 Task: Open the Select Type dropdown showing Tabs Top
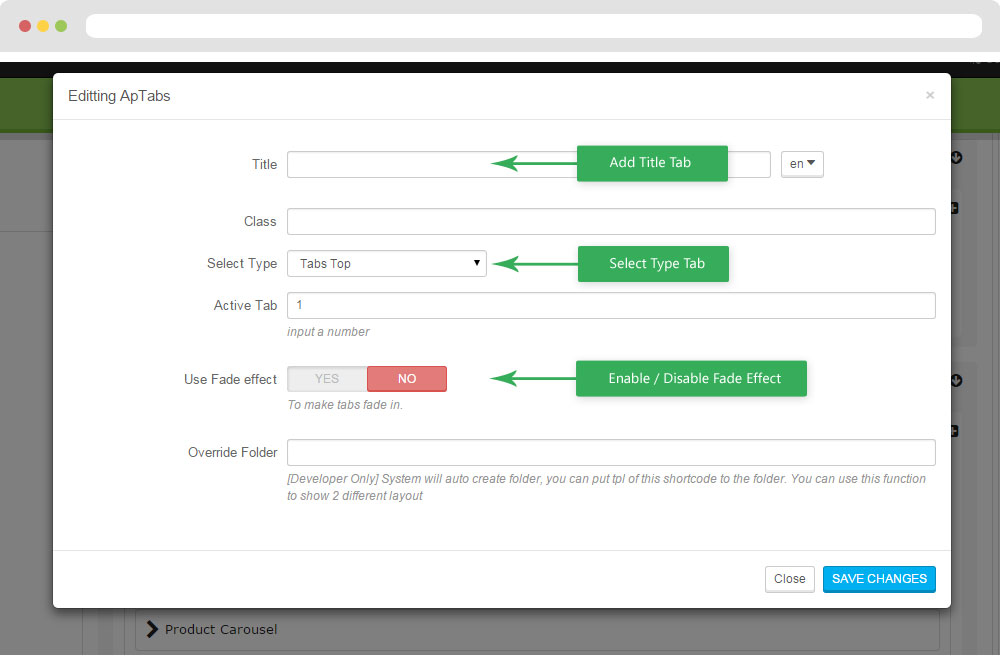[386, 263]
